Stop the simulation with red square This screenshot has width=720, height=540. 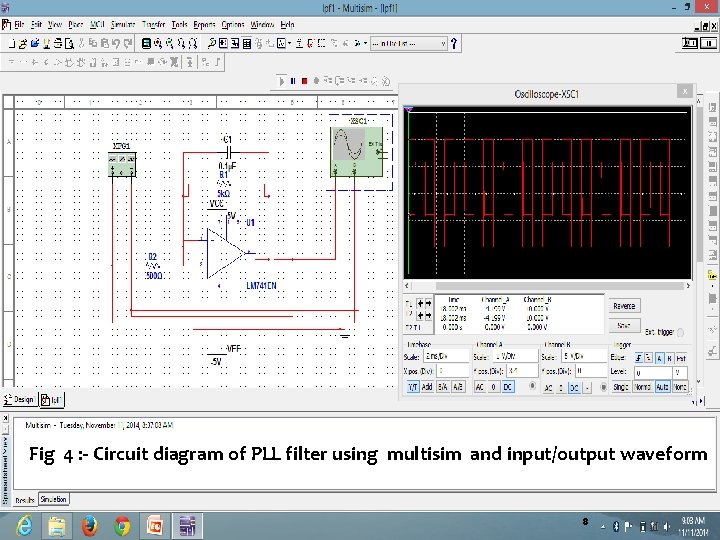point(304,81)
